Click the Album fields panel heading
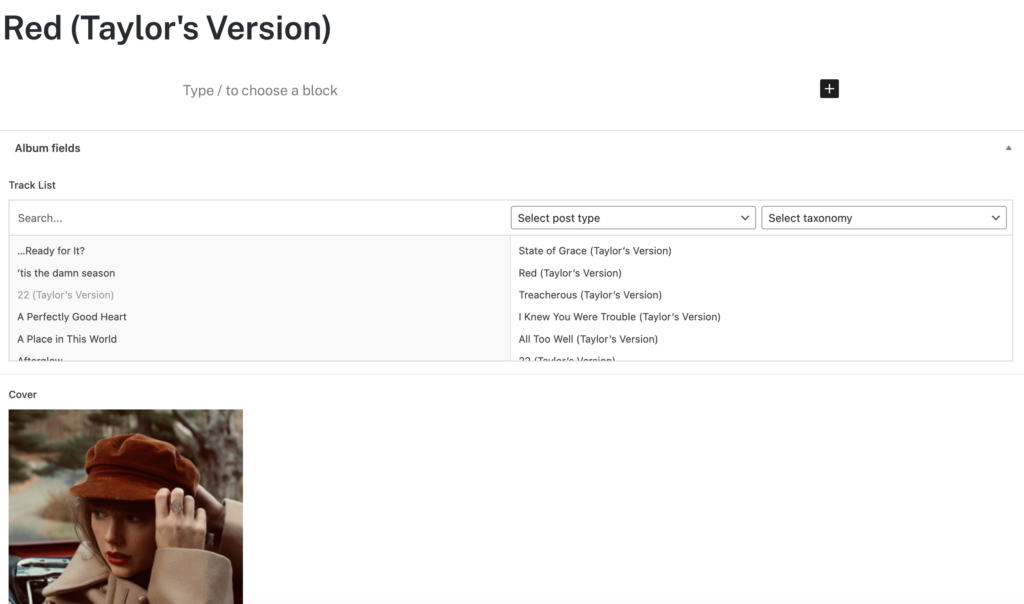Screen dimensions: 1024x604 pos(48,148)
